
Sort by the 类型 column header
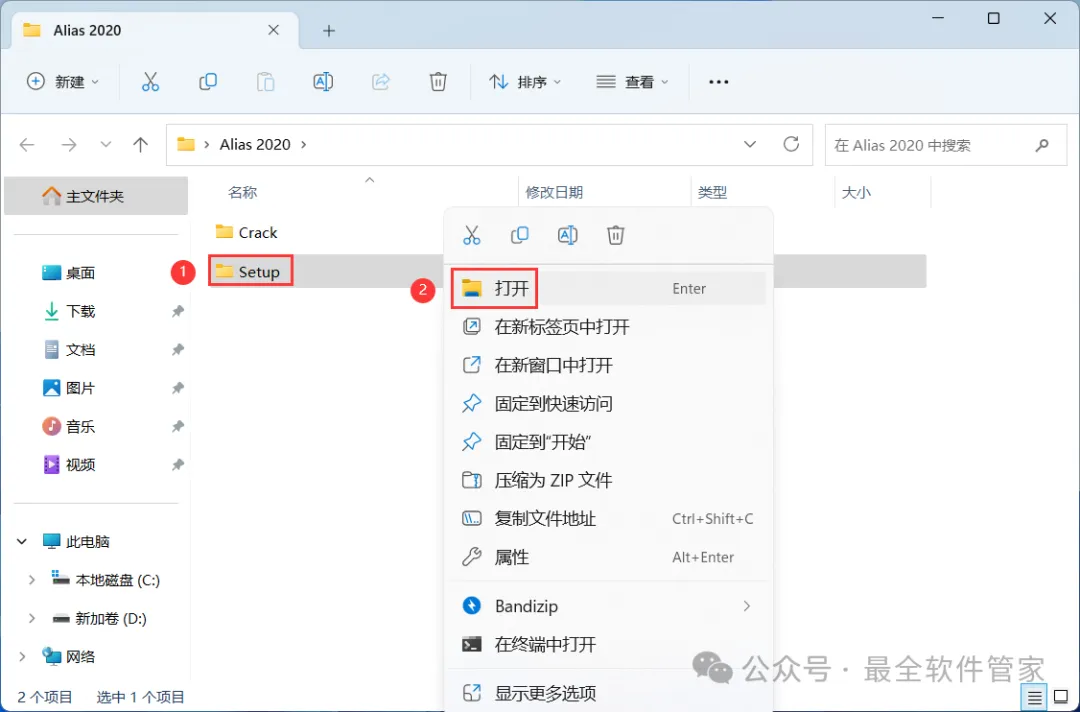pyautogui.click(x=712, y=193)
